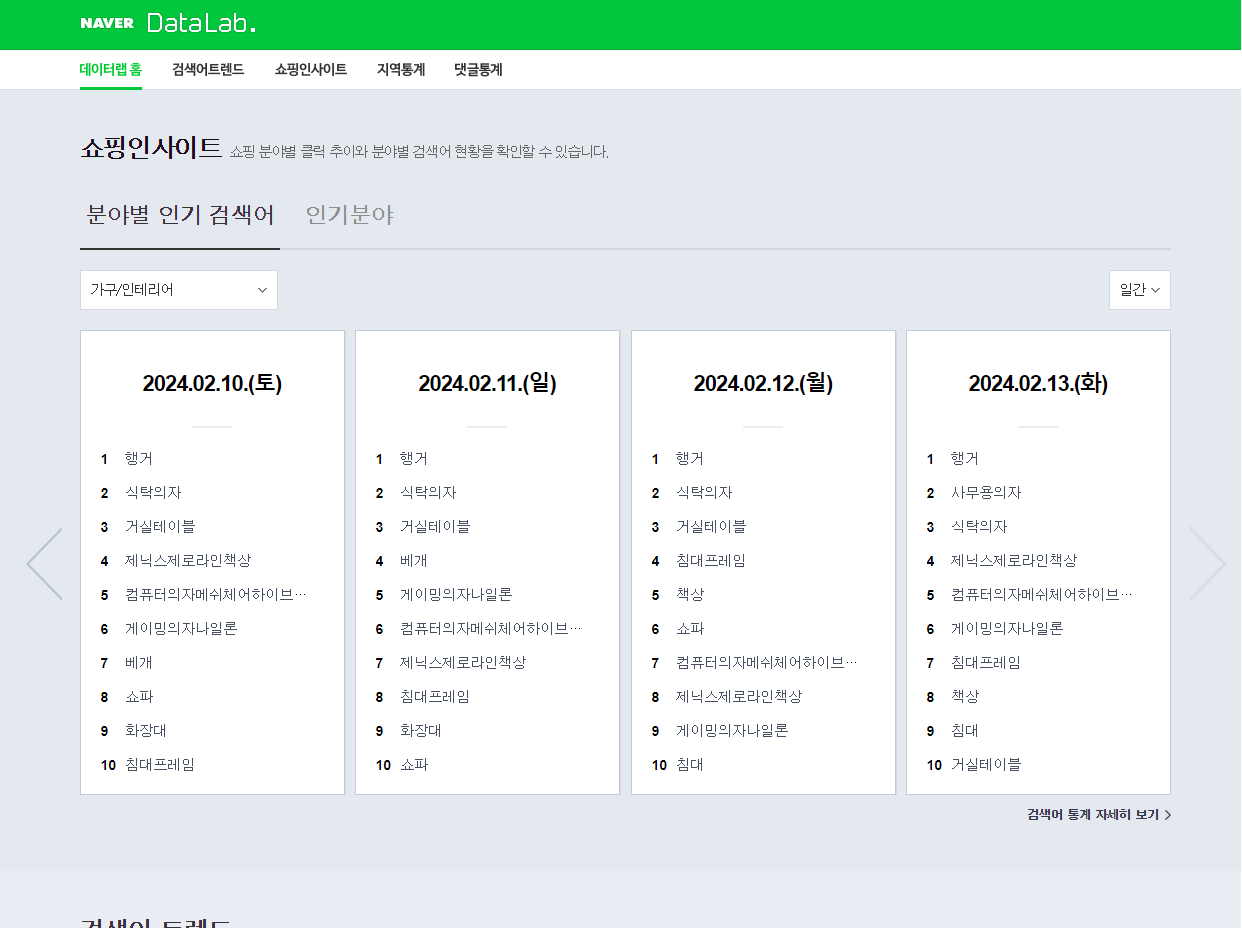Click rank 6 컴퓨터의자 in 2024.02.11 list
The width and height of the screenshot is (1242, 928).
491,629
